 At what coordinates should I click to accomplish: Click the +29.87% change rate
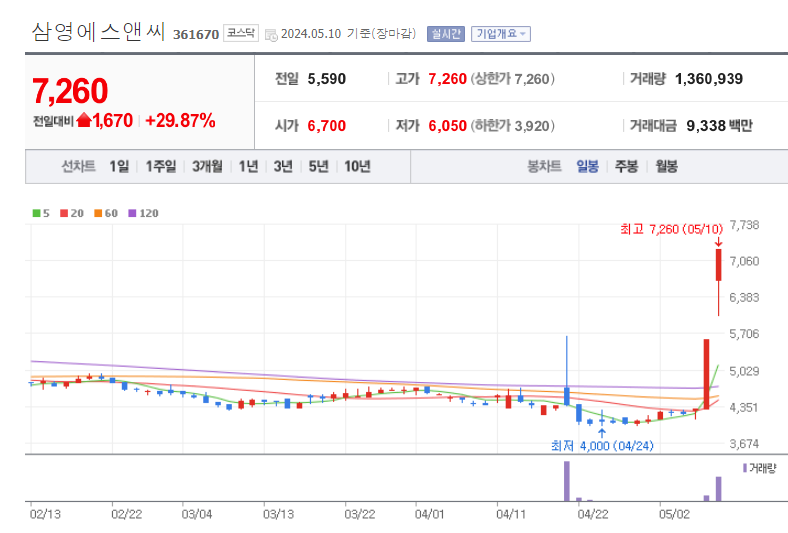coord(180,121)
